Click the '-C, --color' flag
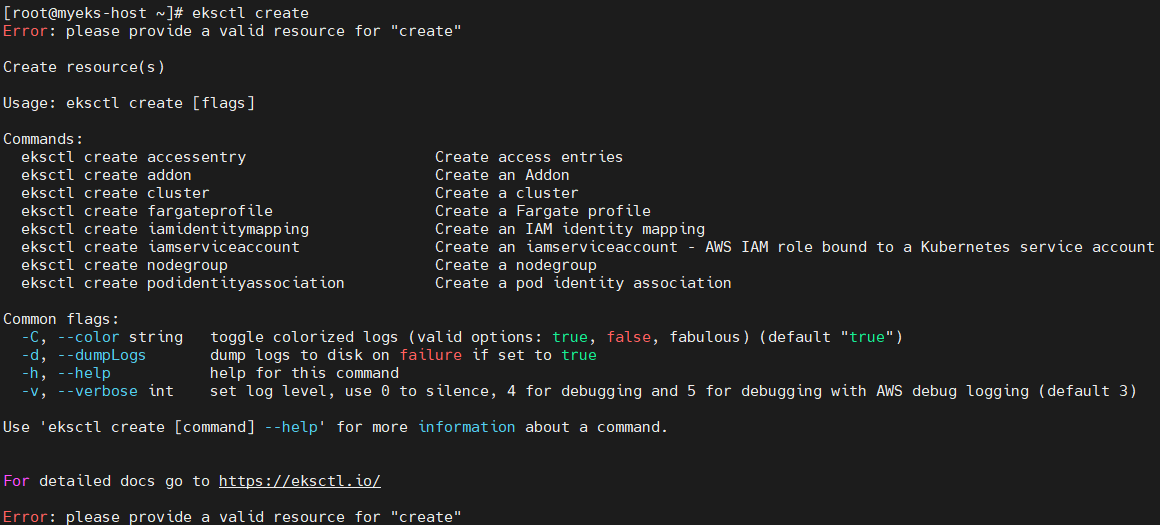 (70, 337)
